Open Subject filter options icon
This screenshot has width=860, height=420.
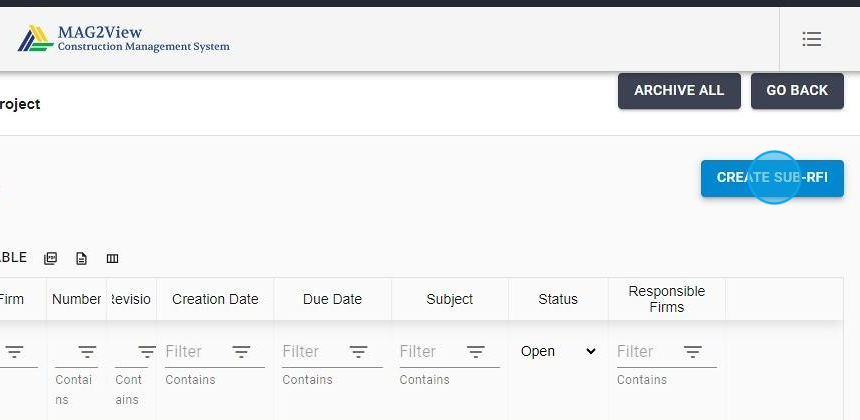click(476, 352)
